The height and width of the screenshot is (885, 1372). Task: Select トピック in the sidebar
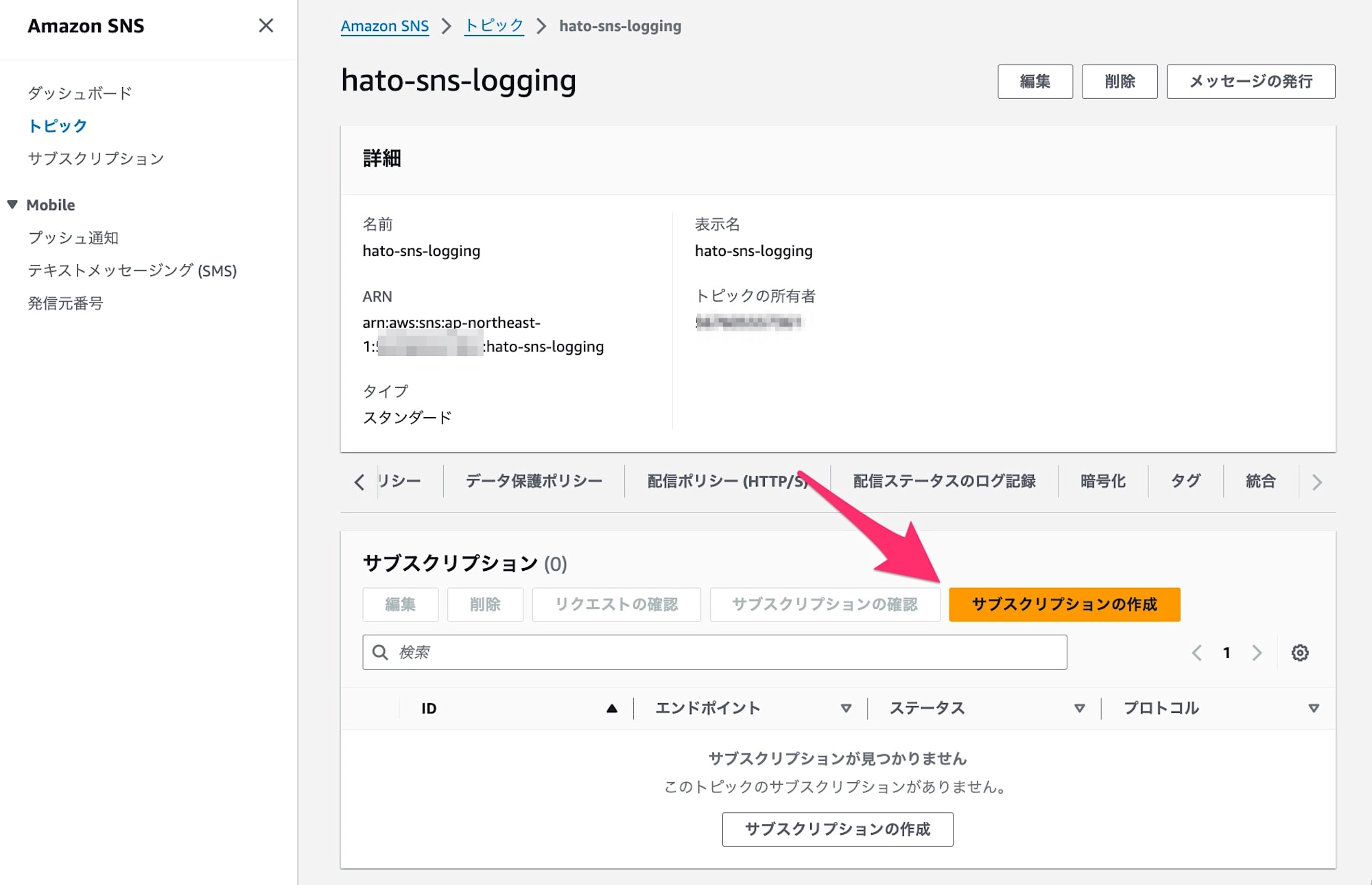point(57,126)
